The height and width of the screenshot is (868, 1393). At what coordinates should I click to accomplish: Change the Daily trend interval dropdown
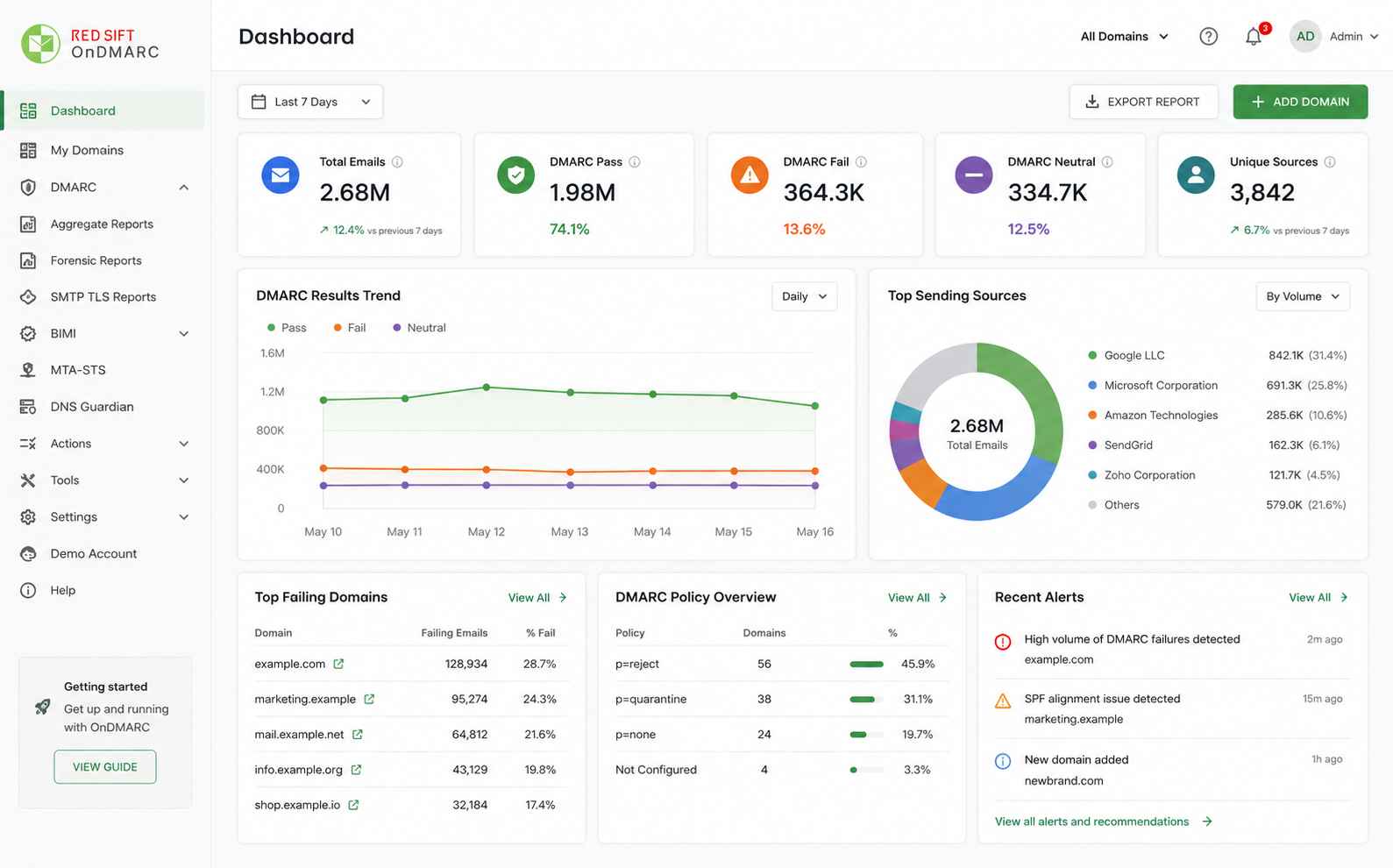tap(804, 296)
